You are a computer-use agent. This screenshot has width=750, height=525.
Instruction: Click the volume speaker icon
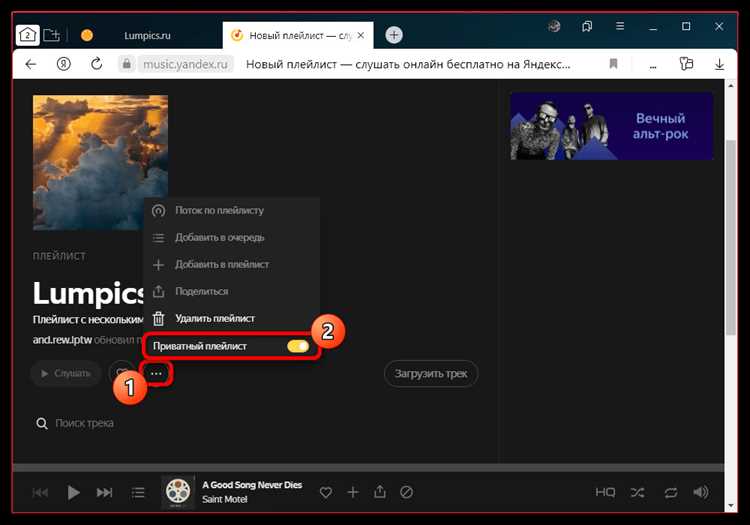[x=701, y=492]
